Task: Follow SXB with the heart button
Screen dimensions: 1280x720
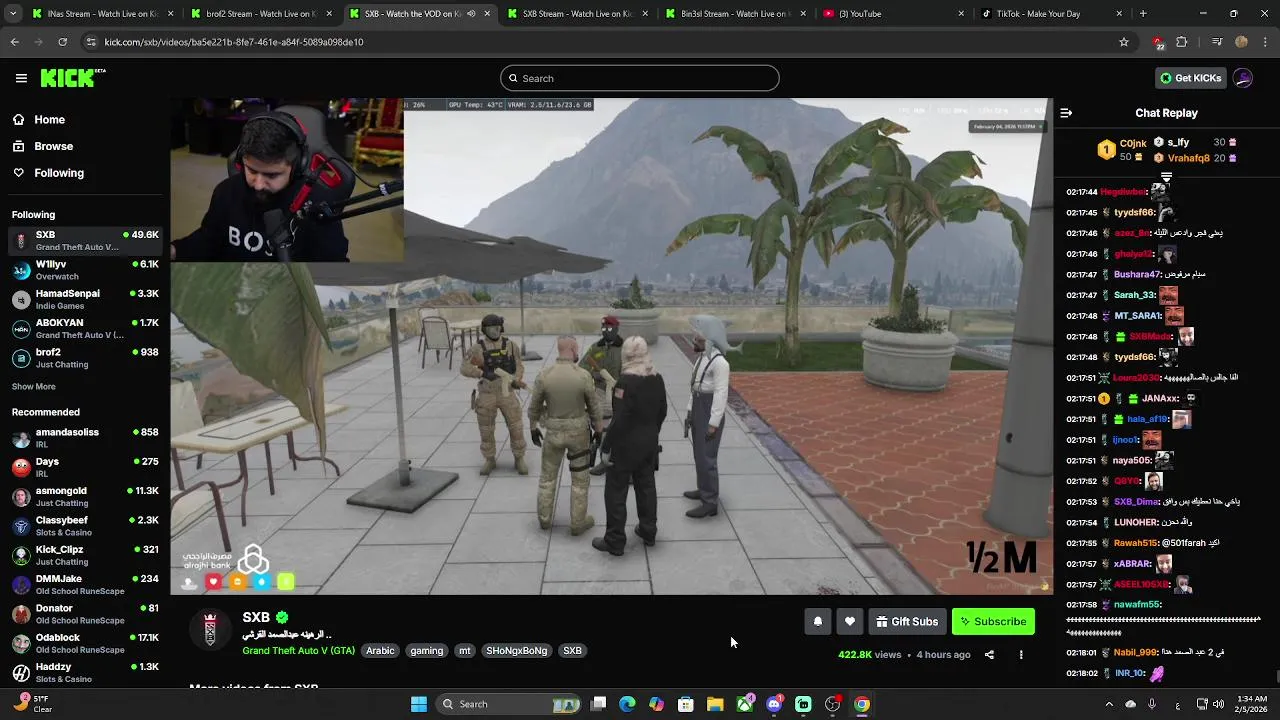Action: click(x=850, y=622)
